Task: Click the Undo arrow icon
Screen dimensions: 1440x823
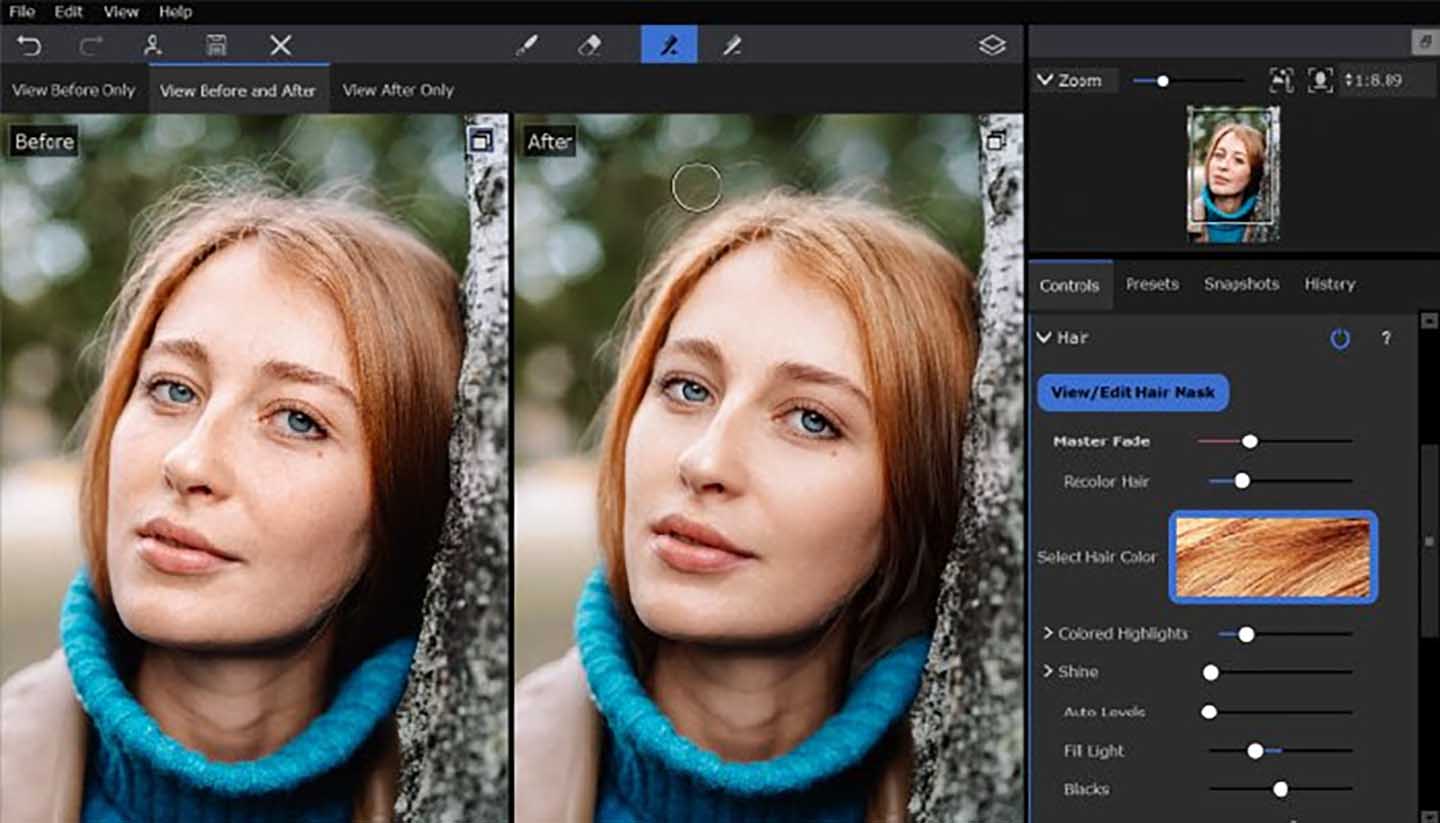Action: pos(29,45)
